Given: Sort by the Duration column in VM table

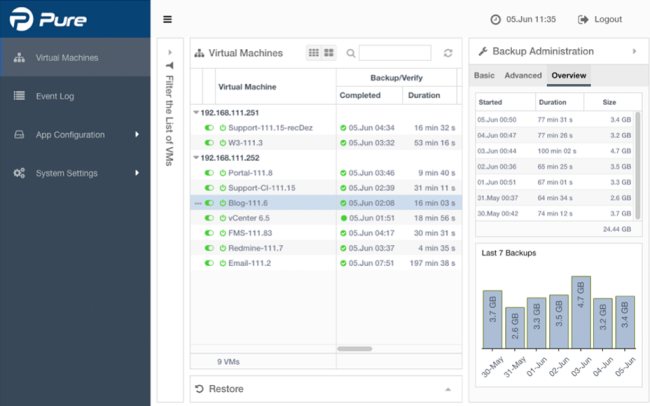Looking at the screenshot, I should 429,95.
